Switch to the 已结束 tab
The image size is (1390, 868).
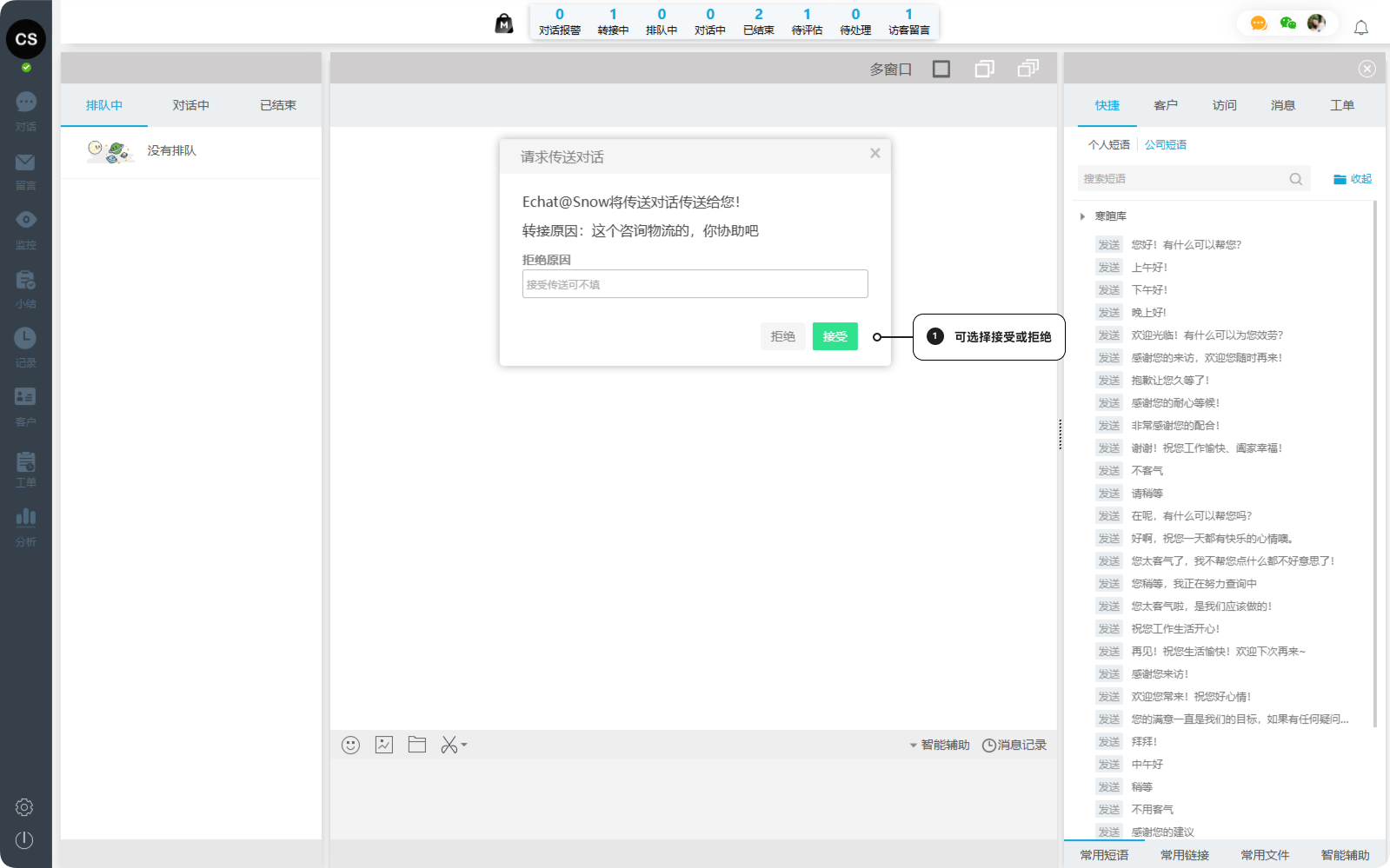coord(278,105)
